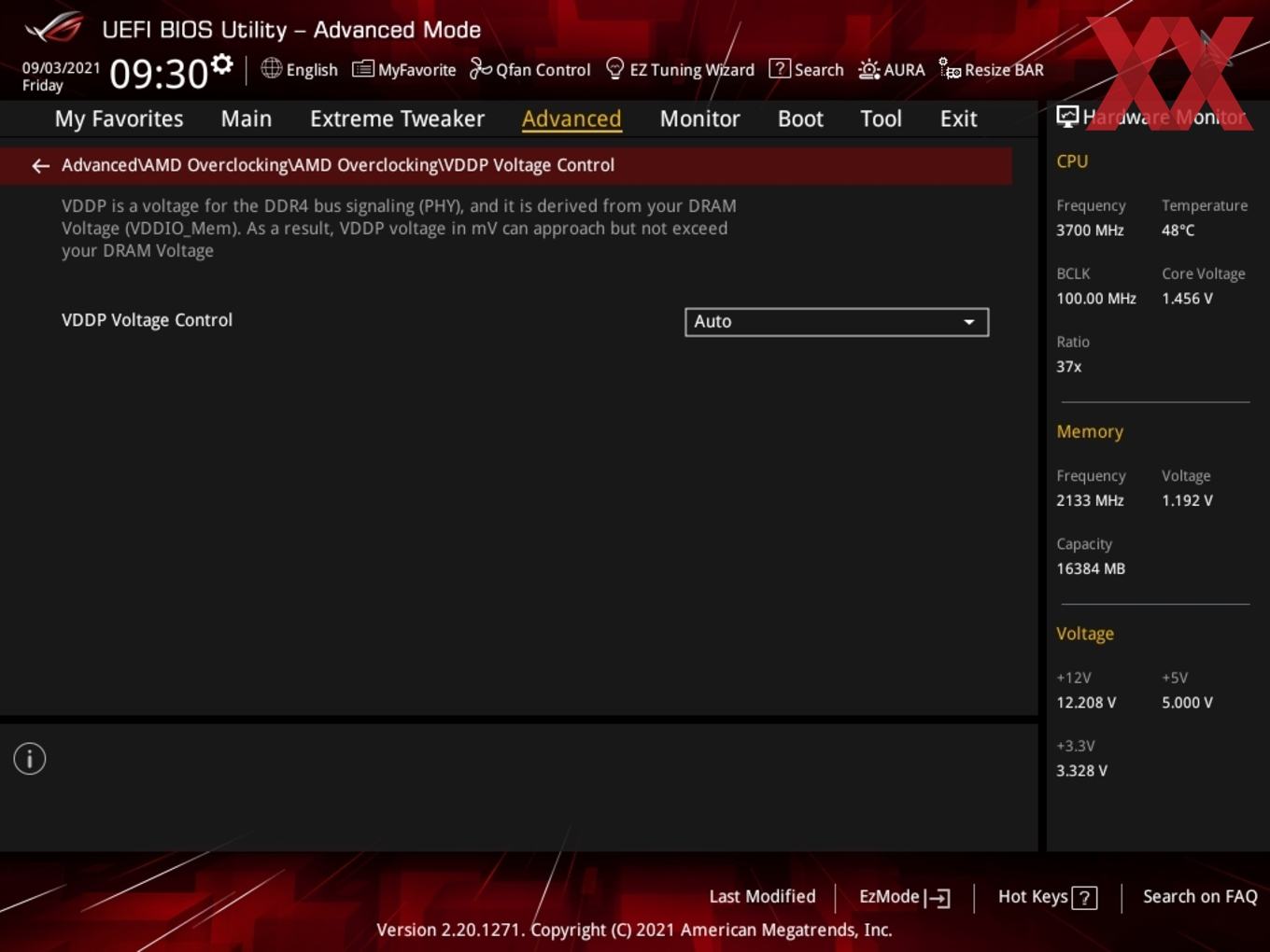The height and width of the screenshot is (952, 1270).
Task: Open the Boot tab
Action: coord(800,119)
